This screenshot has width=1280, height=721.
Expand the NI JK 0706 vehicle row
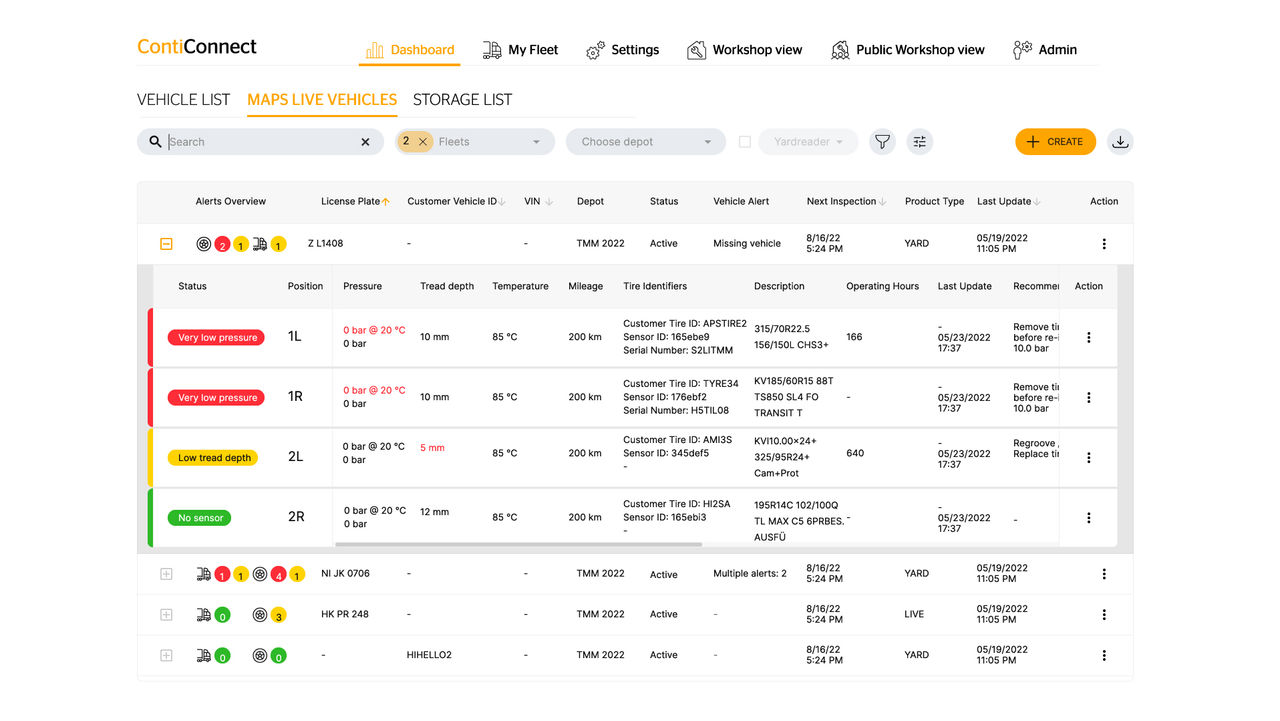pyautogui.click(x=167, y=574)
